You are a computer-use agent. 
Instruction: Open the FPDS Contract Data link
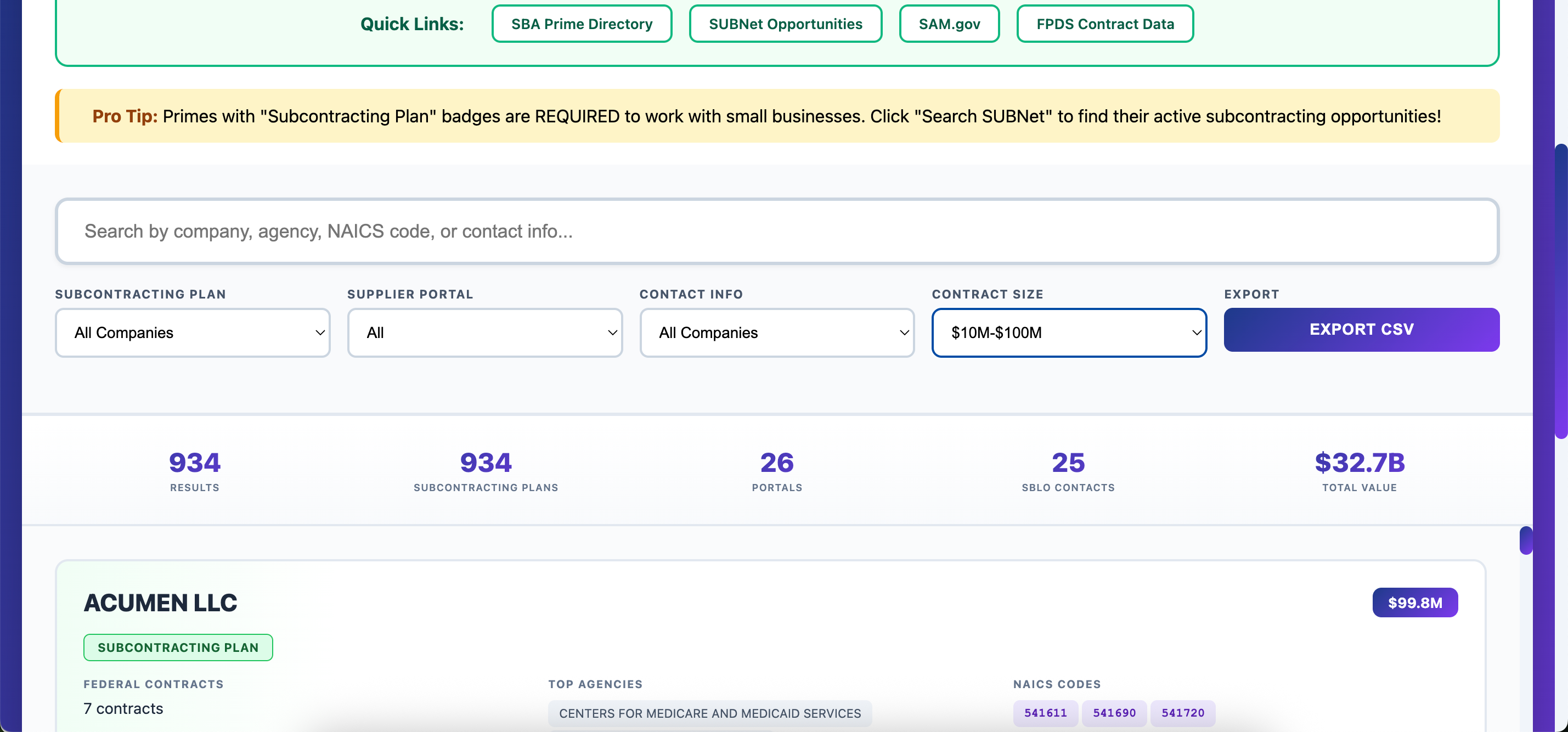[1104, 24]
